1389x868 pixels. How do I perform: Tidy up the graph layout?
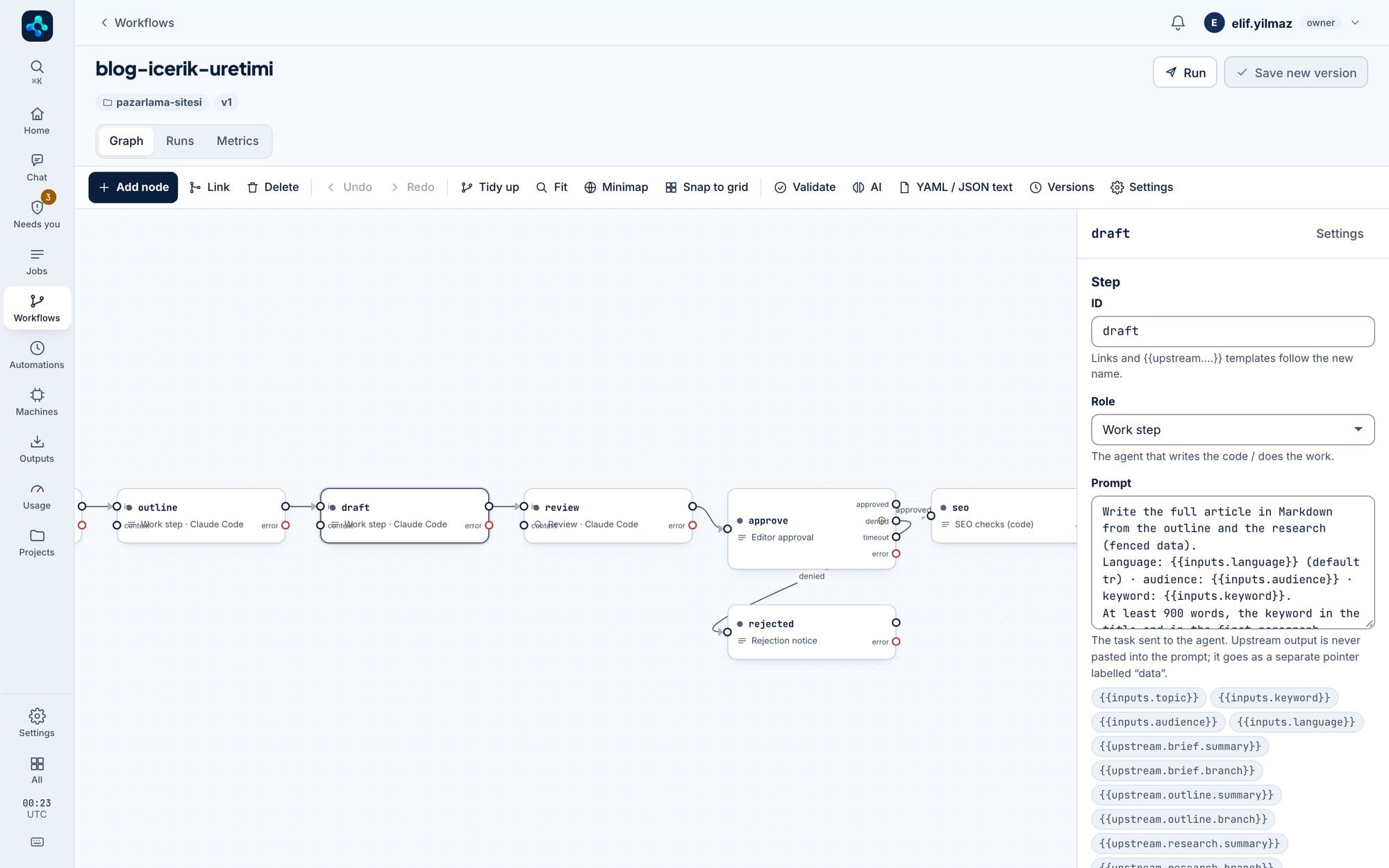pyautogui.click(x=490, y=187)
